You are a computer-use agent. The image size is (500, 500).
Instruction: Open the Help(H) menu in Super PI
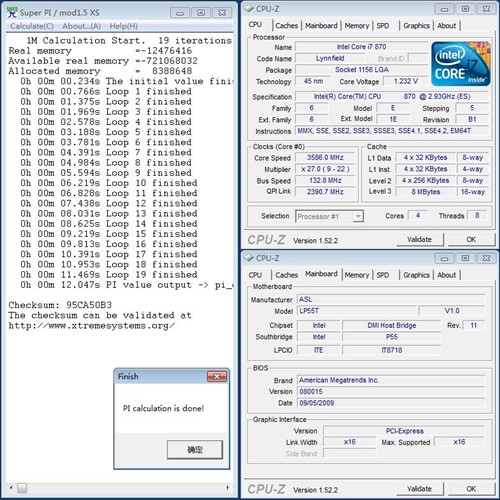124,26
